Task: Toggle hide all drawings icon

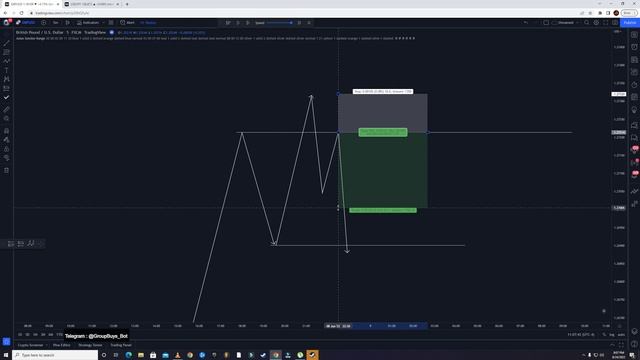Action: point(7,158)
